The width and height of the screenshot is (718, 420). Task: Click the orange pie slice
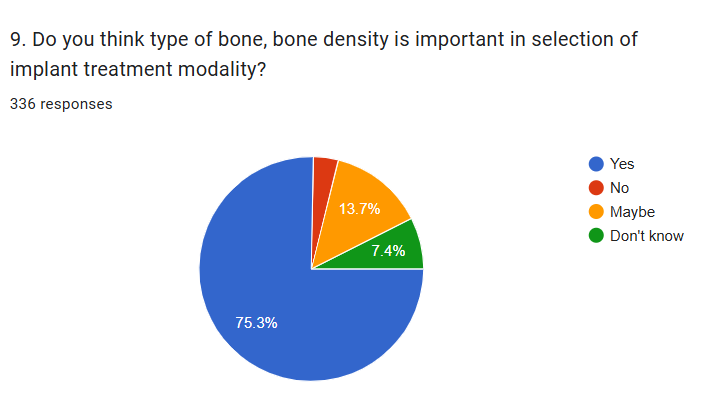365,215
